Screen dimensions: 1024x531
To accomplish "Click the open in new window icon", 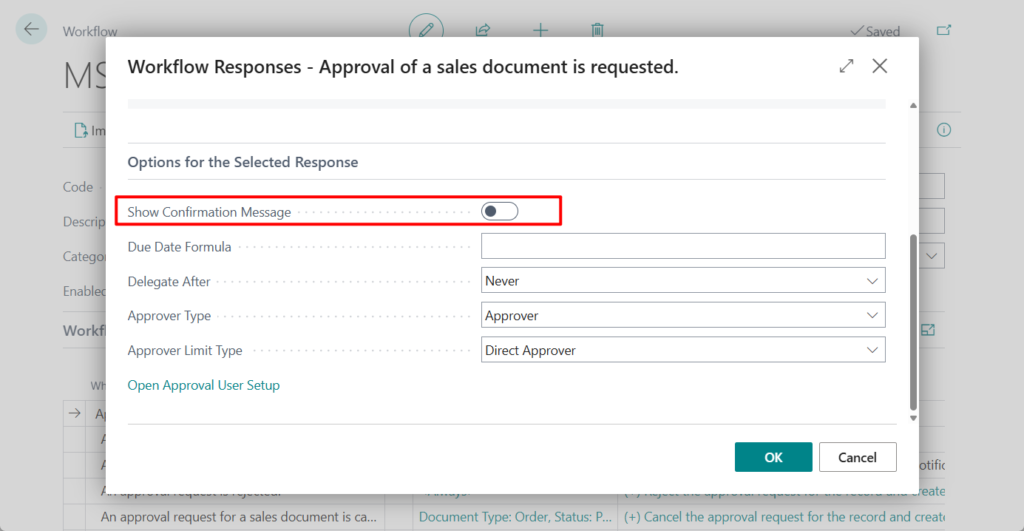I will click(x=943, y=31).
